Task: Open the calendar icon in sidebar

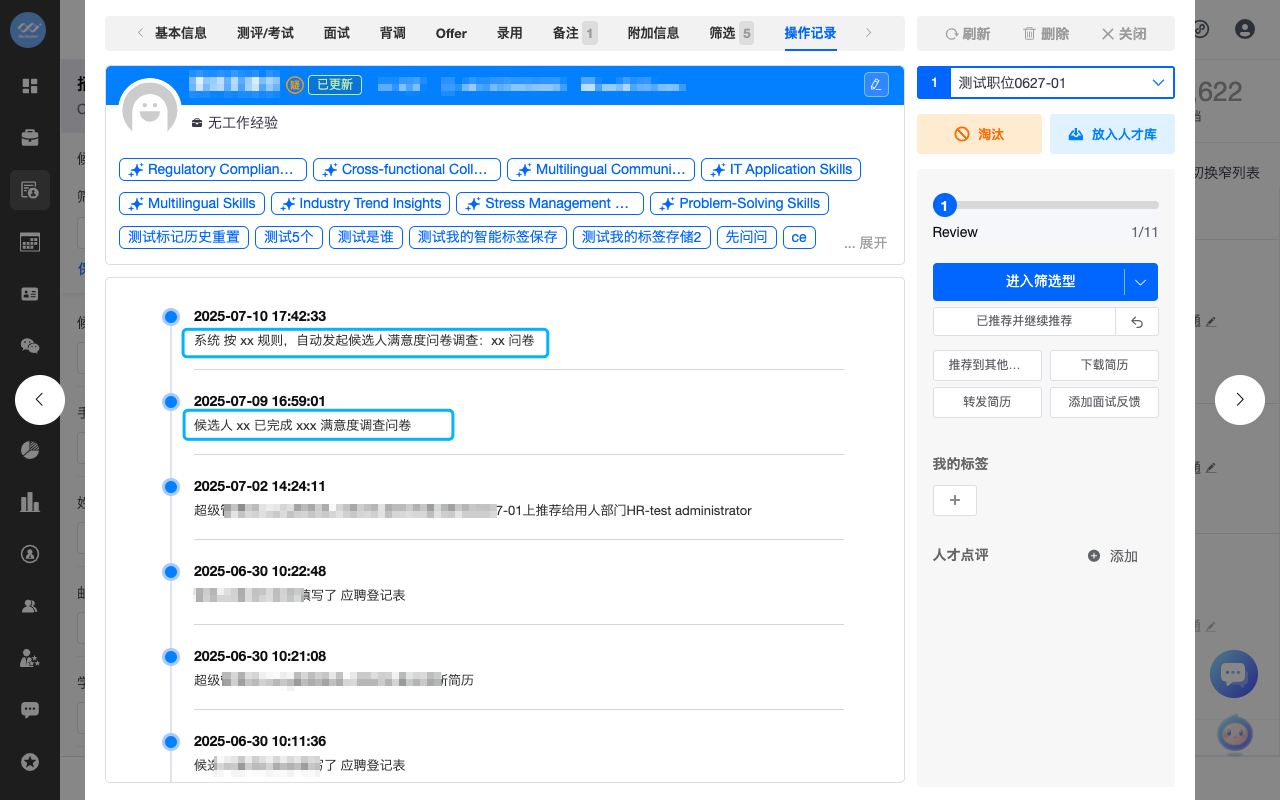Action: click(30, 241)
